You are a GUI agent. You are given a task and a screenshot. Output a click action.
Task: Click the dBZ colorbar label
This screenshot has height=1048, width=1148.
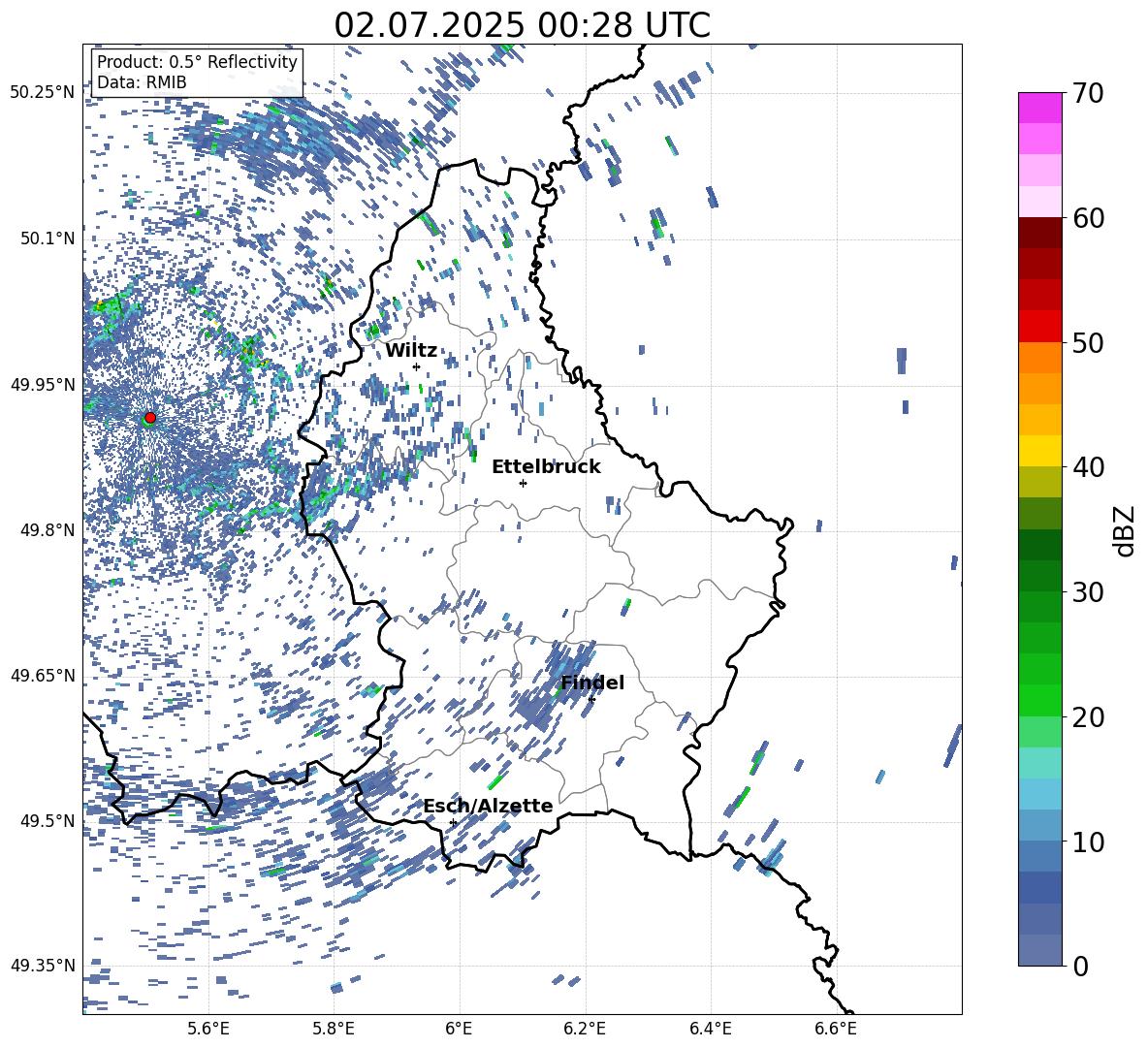[1126, 530]
